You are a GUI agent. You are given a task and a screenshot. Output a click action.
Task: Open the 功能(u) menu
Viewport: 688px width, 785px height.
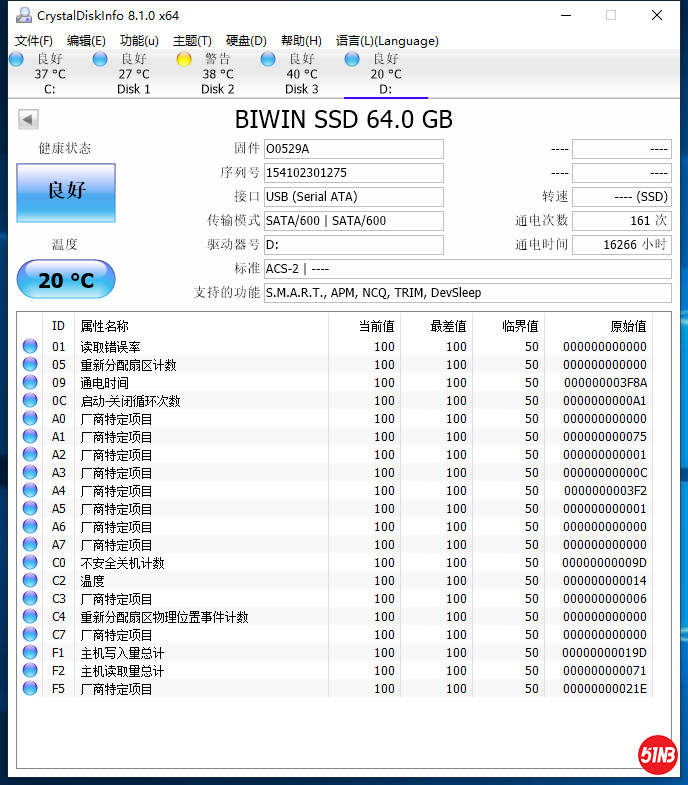[x=139, y=41]
